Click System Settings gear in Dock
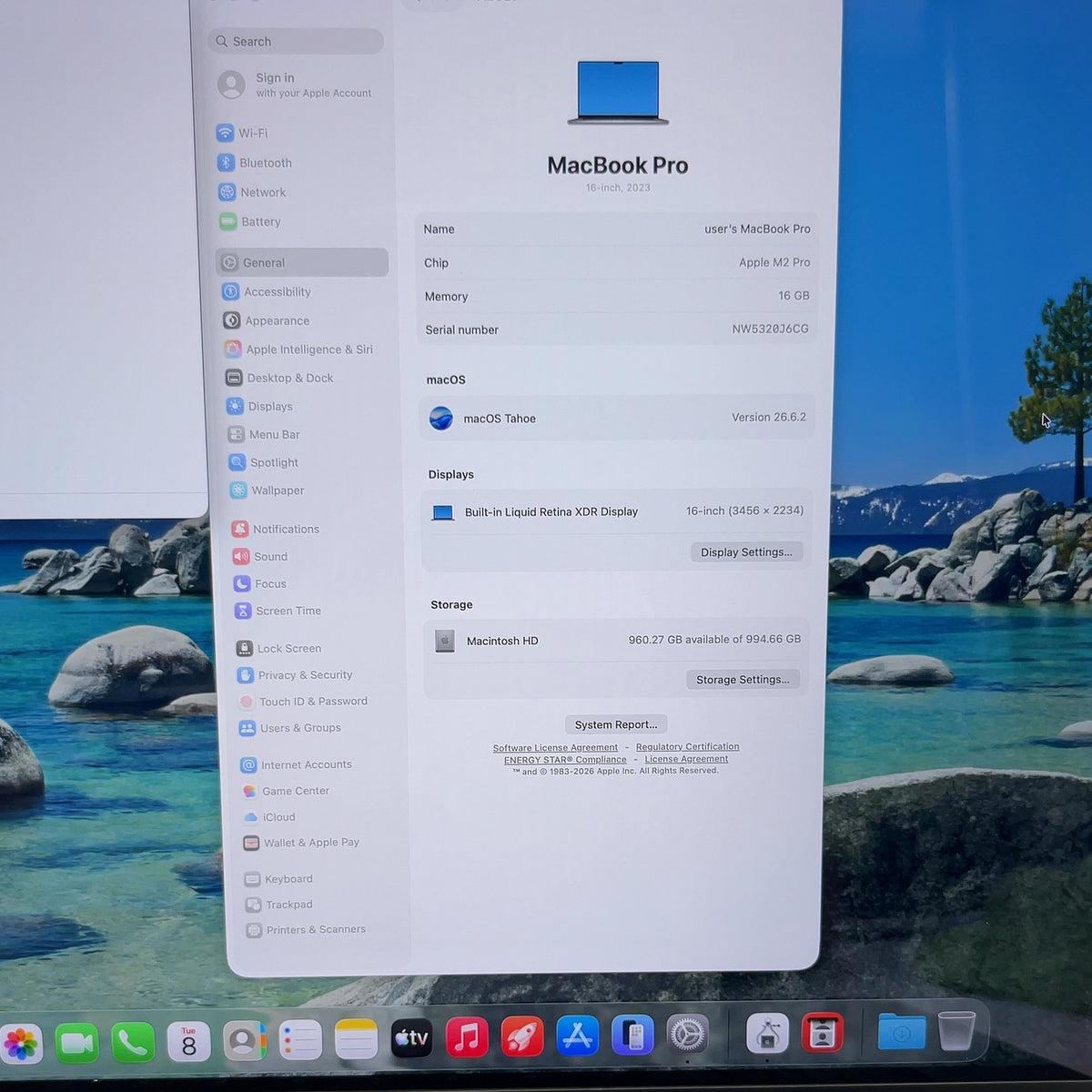Image resolution: width=1092 pixels, height=1092 pixels. 687,1035
